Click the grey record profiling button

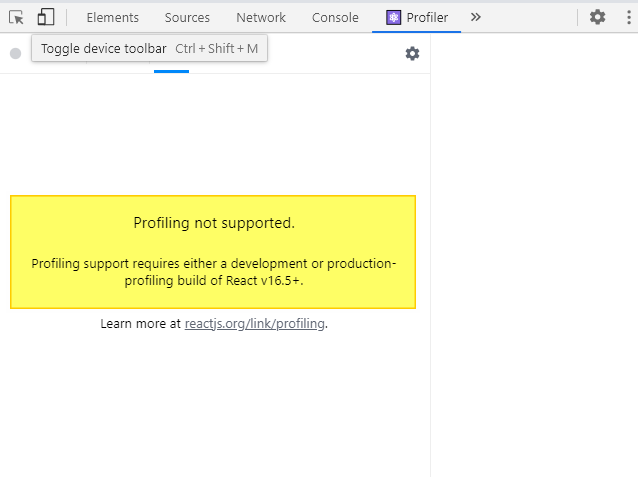[x=15, y=53]
